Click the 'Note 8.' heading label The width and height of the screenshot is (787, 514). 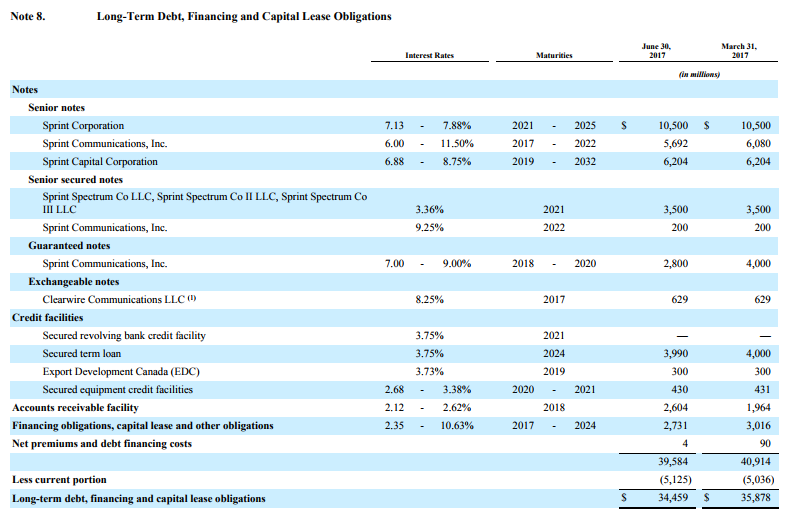[x=28, y=16]
